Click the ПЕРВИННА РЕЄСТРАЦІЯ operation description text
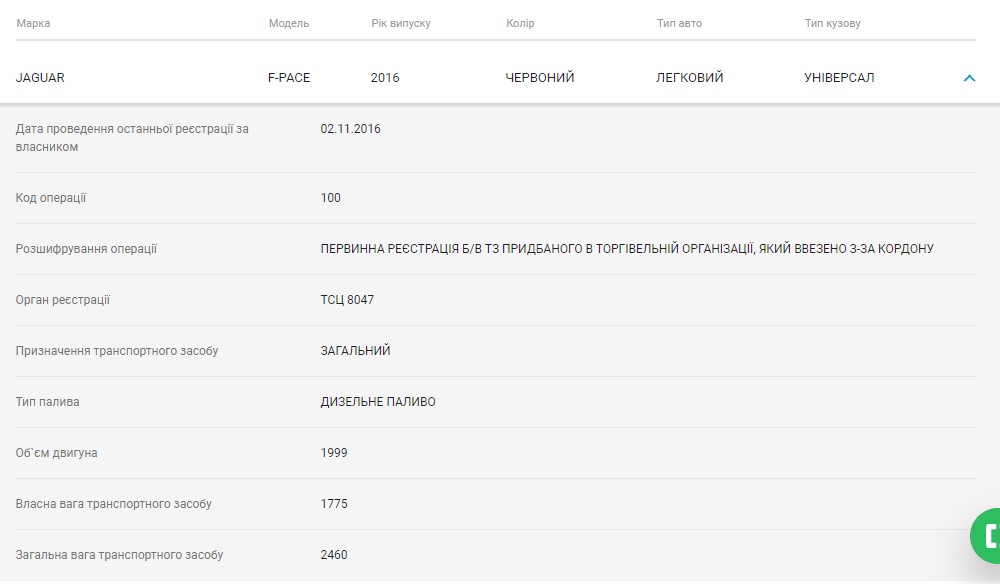 (x=627, y=249)
